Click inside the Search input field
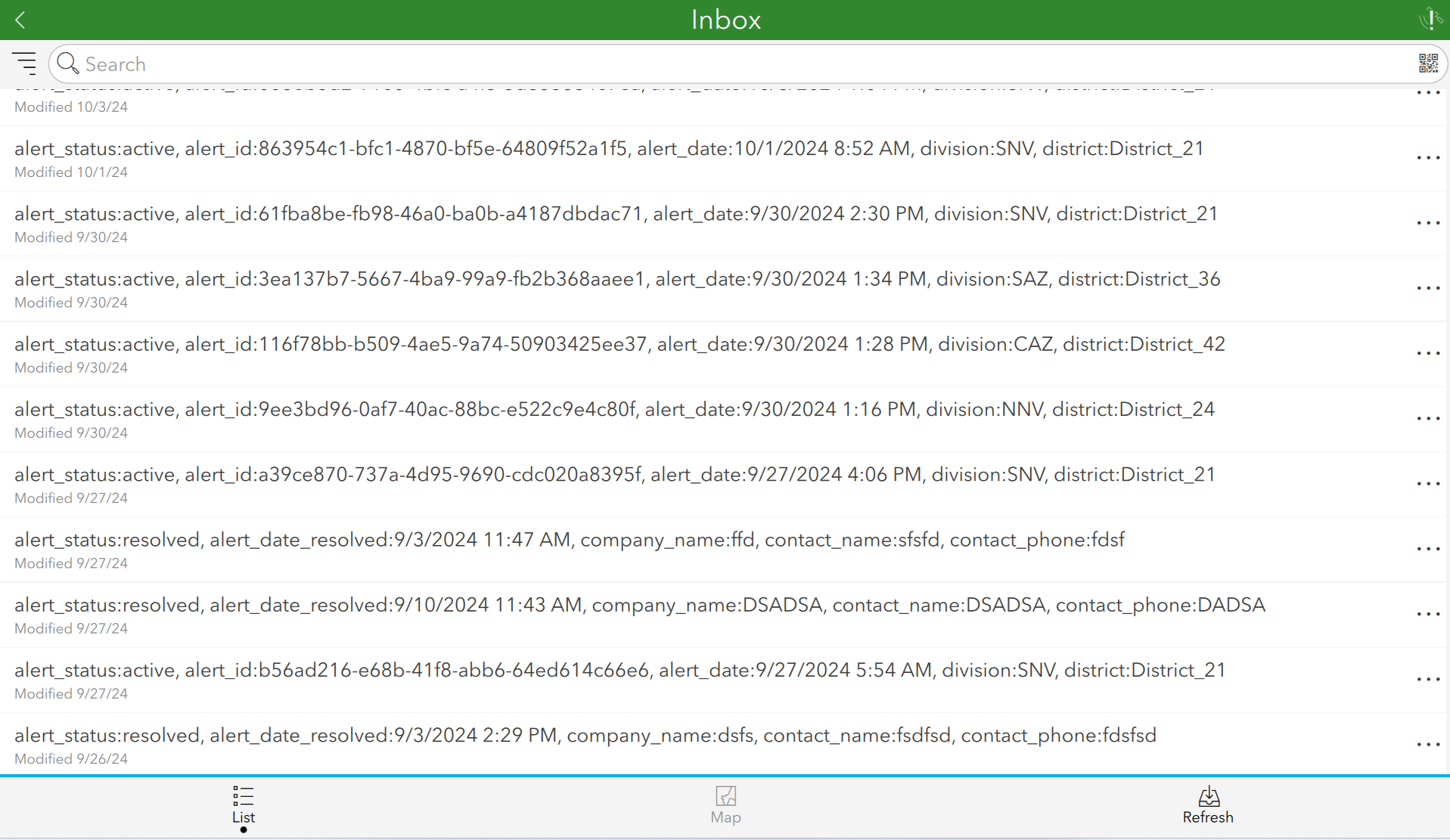The height and width of the screenshot is (840, 1450). tap(454, 64)
